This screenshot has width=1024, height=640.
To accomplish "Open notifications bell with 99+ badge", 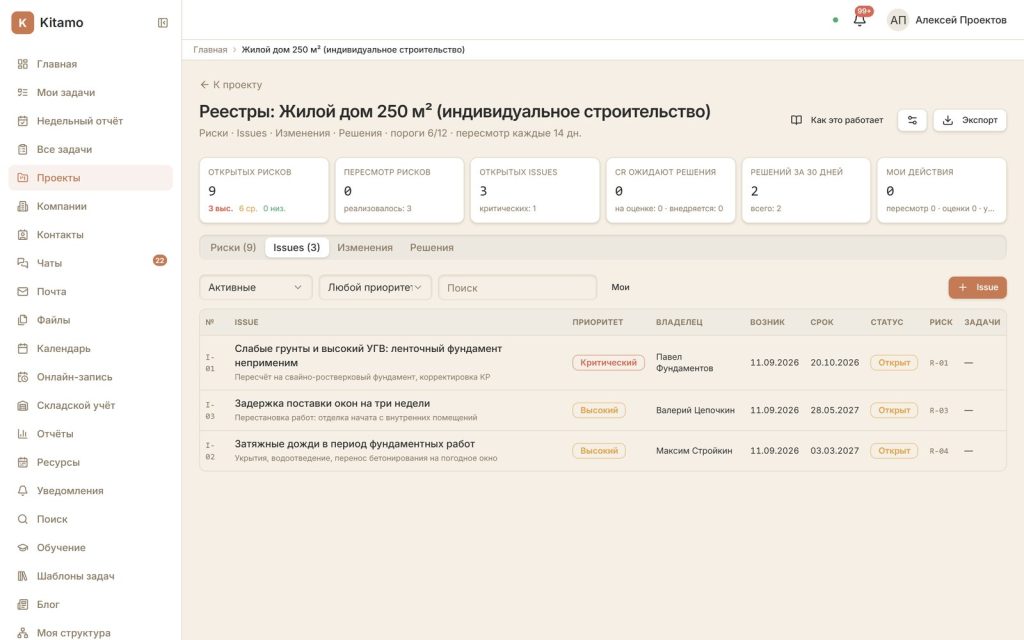I will coord(860,19).
